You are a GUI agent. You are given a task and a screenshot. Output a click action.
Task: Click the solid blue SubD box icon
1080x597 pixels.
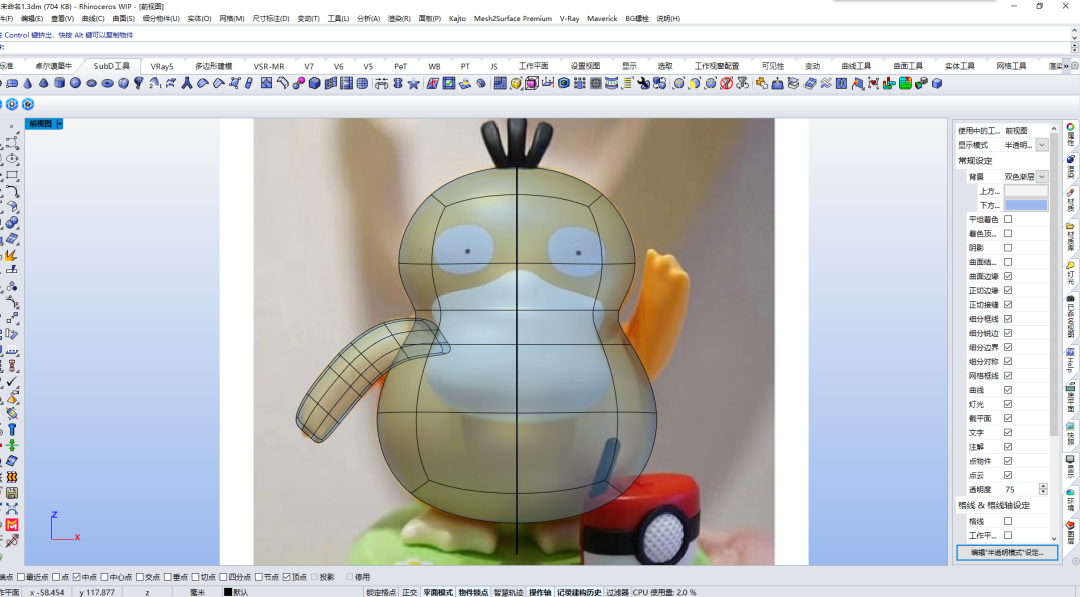[x=315, y=83]
